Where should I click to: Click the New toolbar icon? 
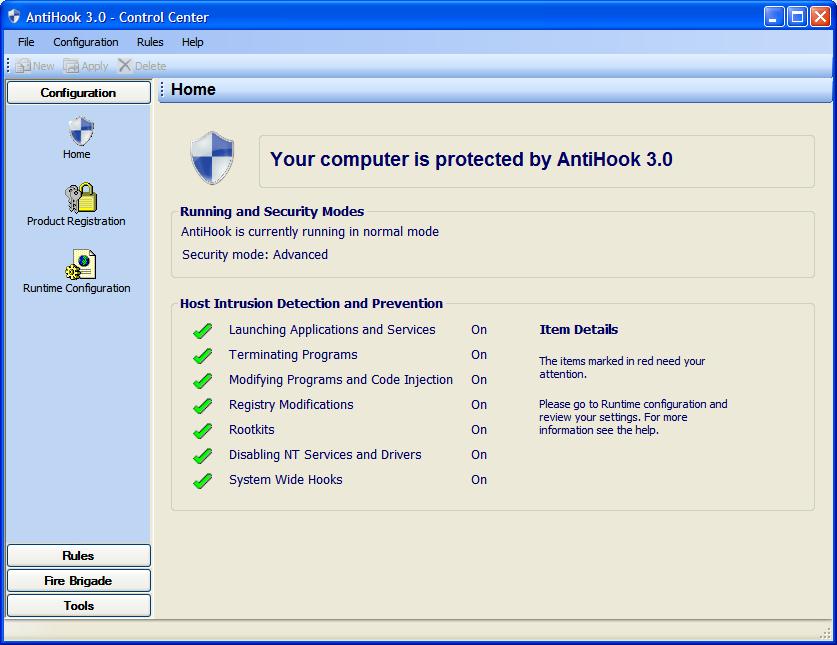click(23, 66)
